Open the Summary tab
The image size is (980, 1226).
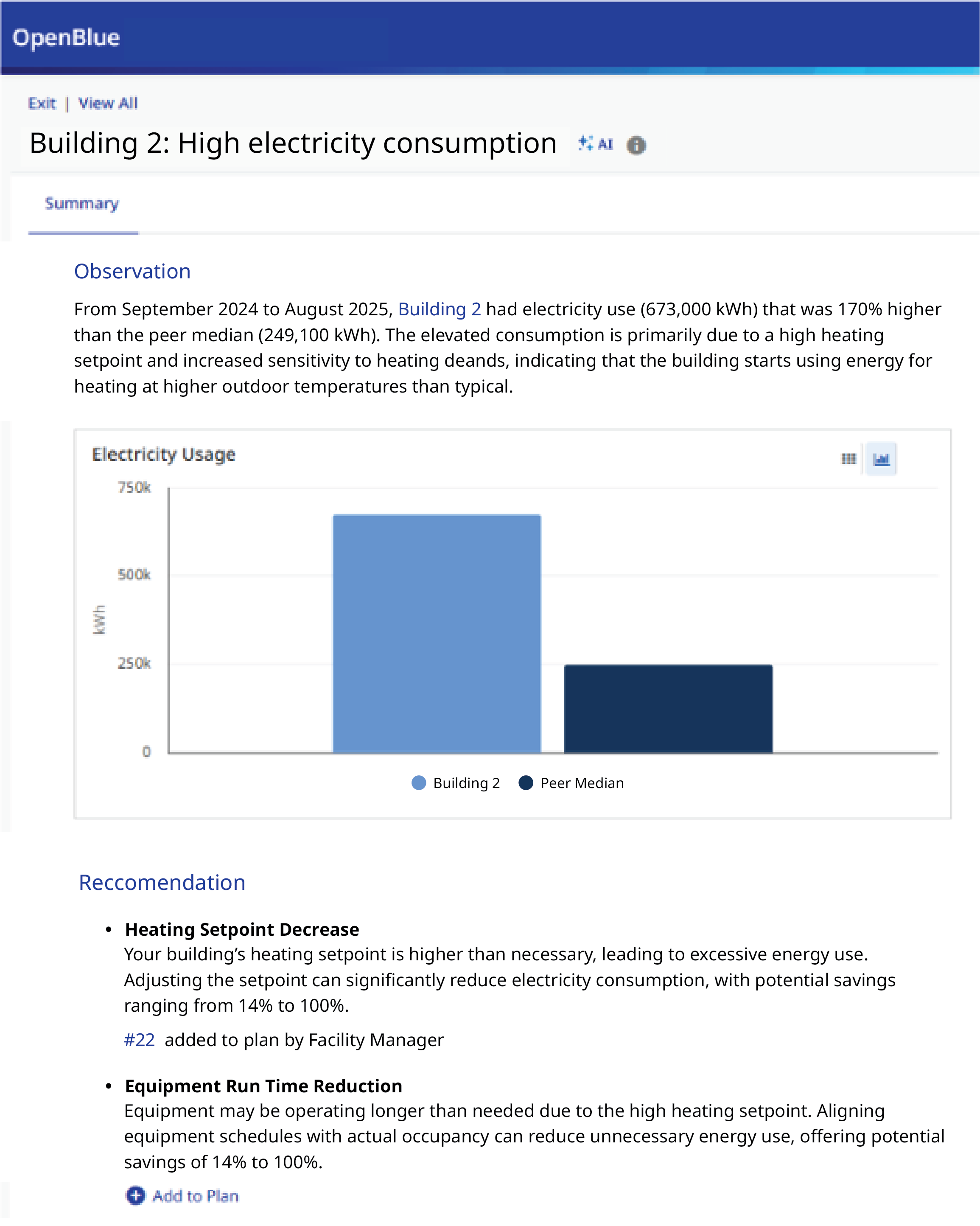pos(82,204)
